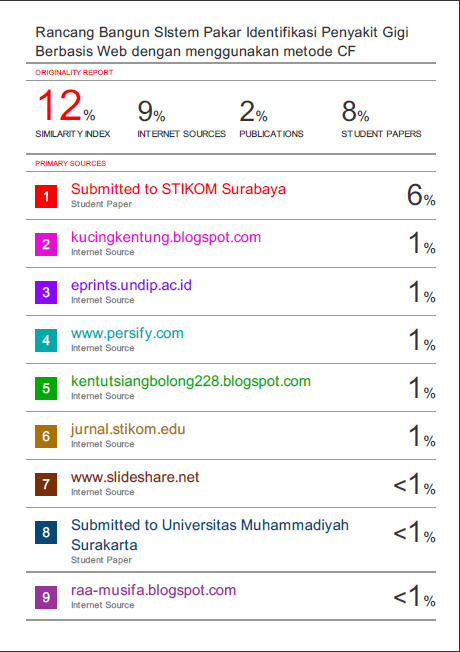Open raa-musifa.blogspot.com source link
The height and width of the screenshot is (652, 460).
pos(153,590)
